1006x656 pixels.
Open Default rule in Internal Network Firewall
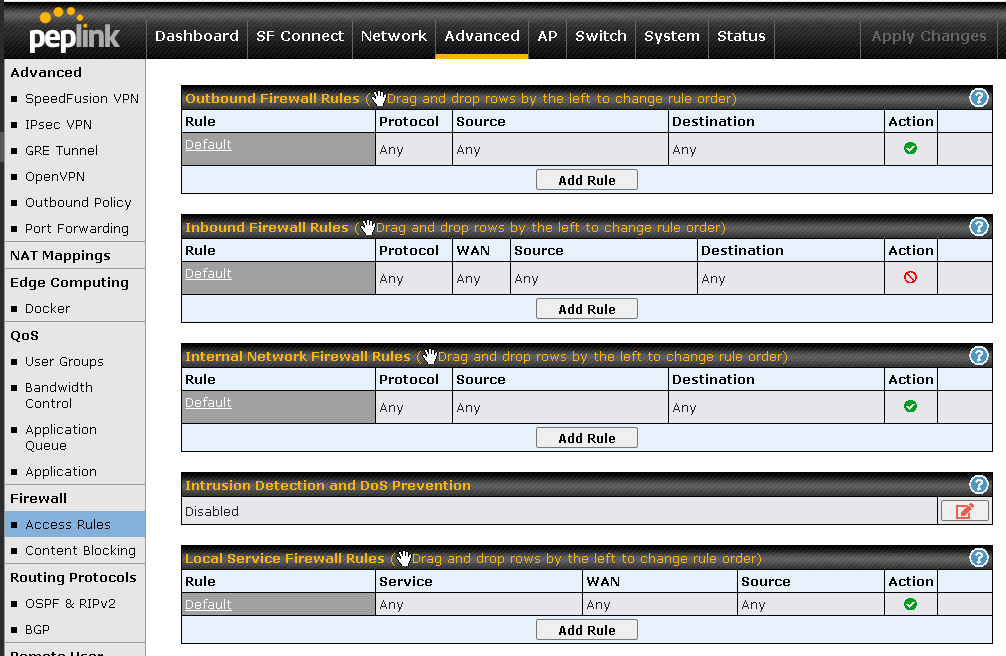[208, 403]
